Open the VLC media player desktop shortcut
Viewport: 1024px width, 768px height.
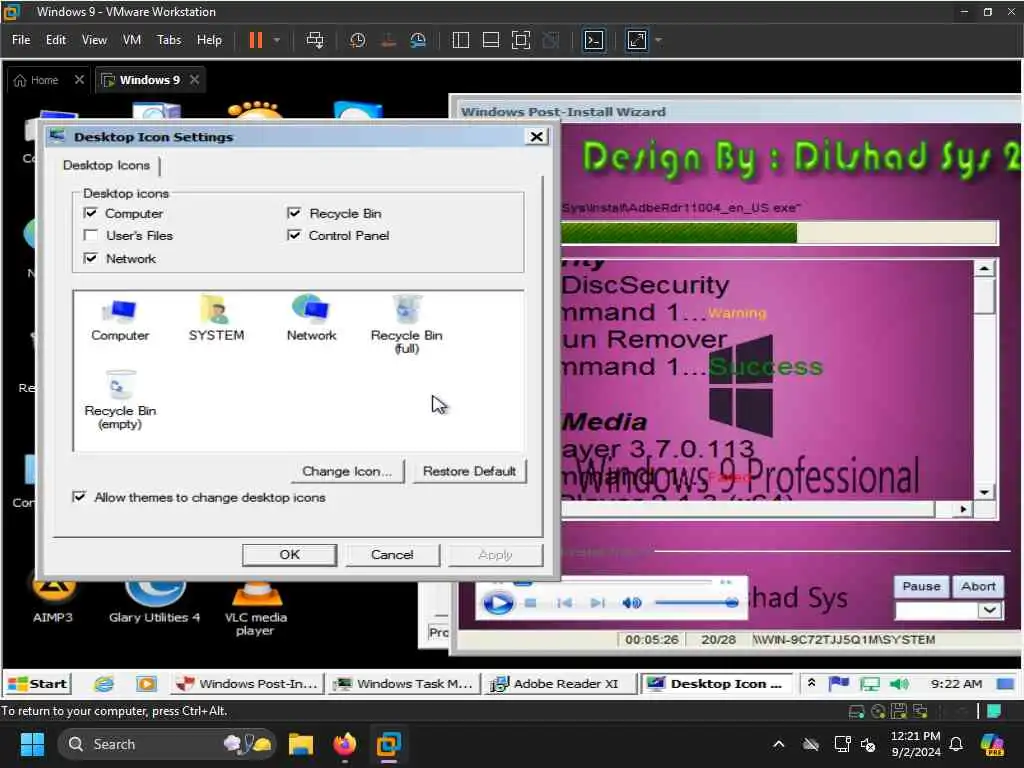click(255, 607)
